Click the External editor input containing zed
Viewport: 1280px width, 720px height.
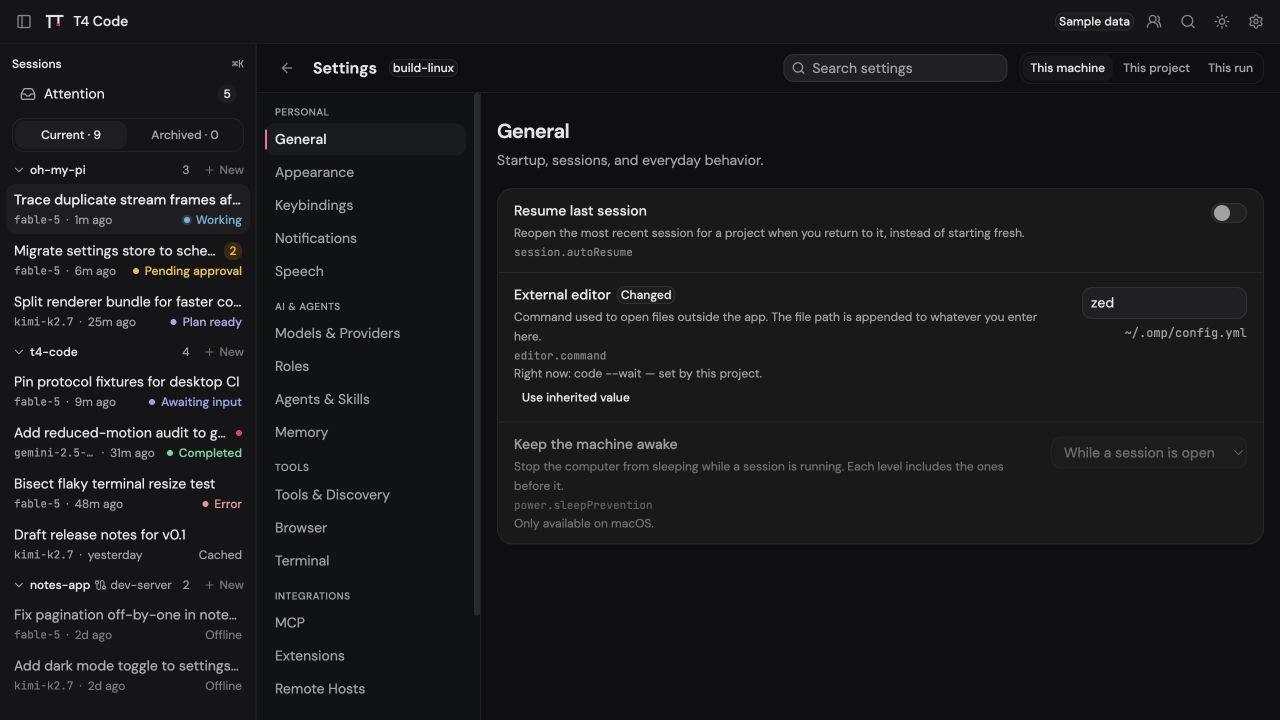tap(1164, 303)
